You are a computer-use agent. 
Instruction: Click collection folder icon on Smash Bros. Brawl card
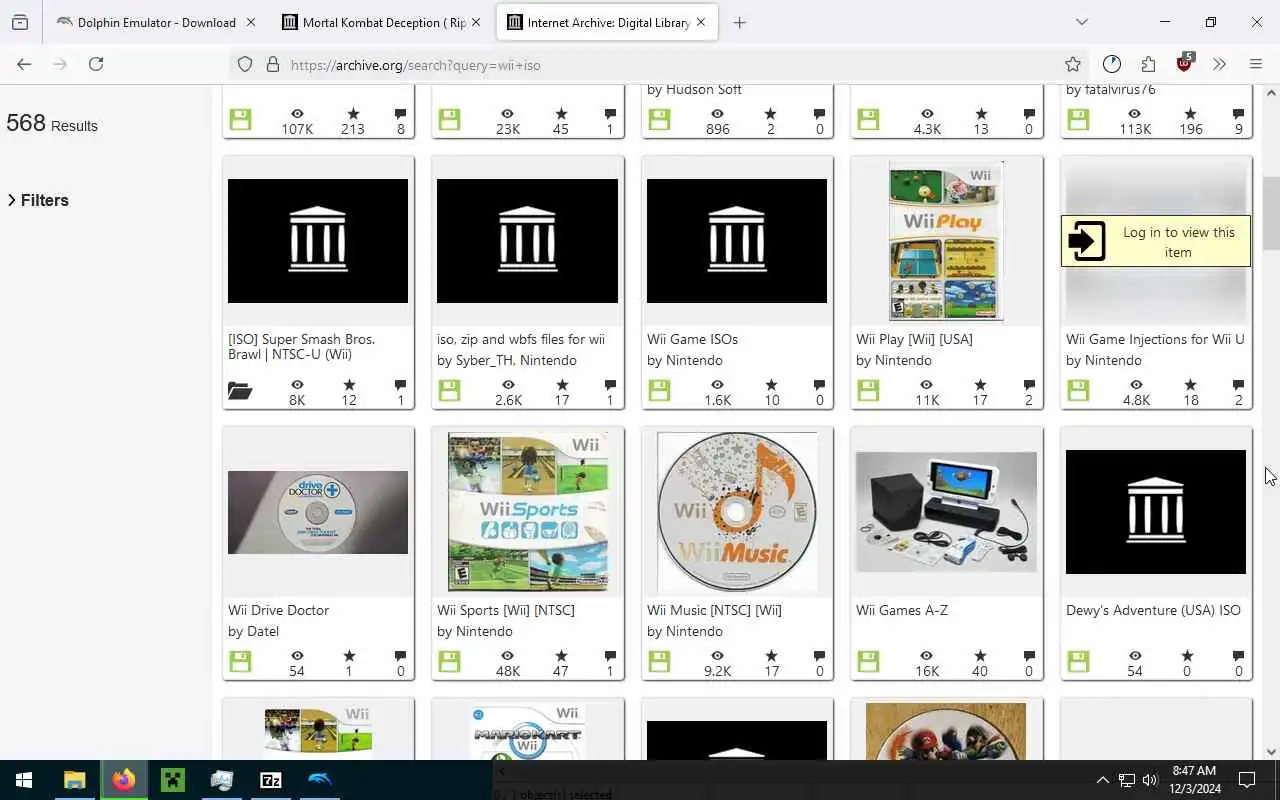[240, 391]
